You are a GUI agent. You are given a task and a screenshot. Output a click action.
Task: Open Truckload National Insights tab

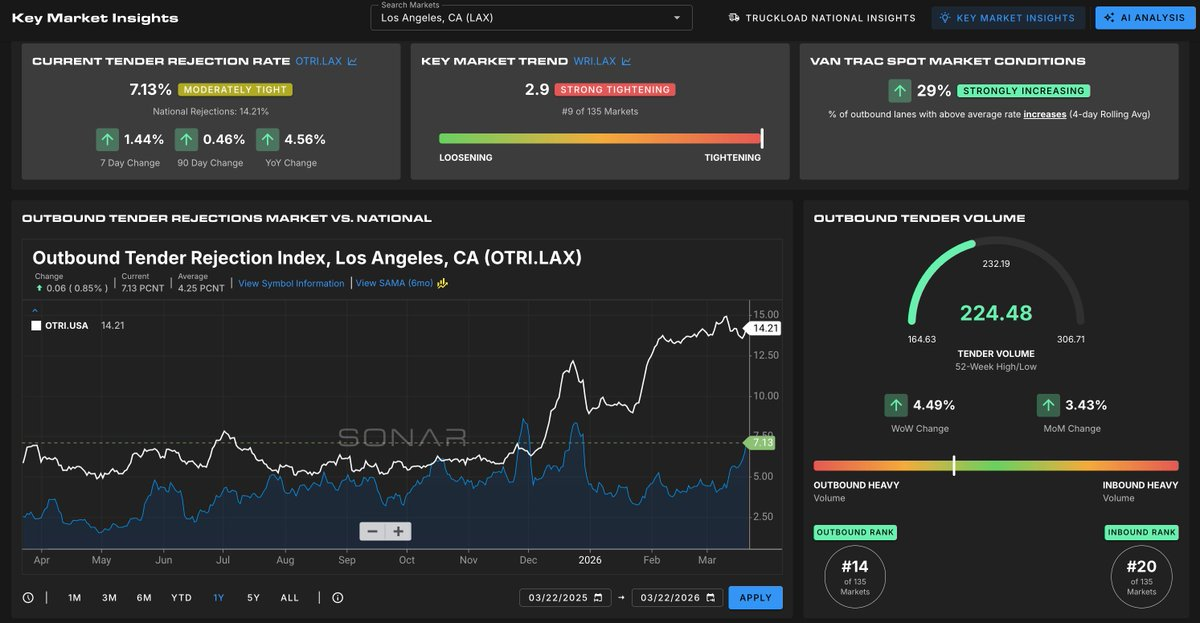point(822,18)
